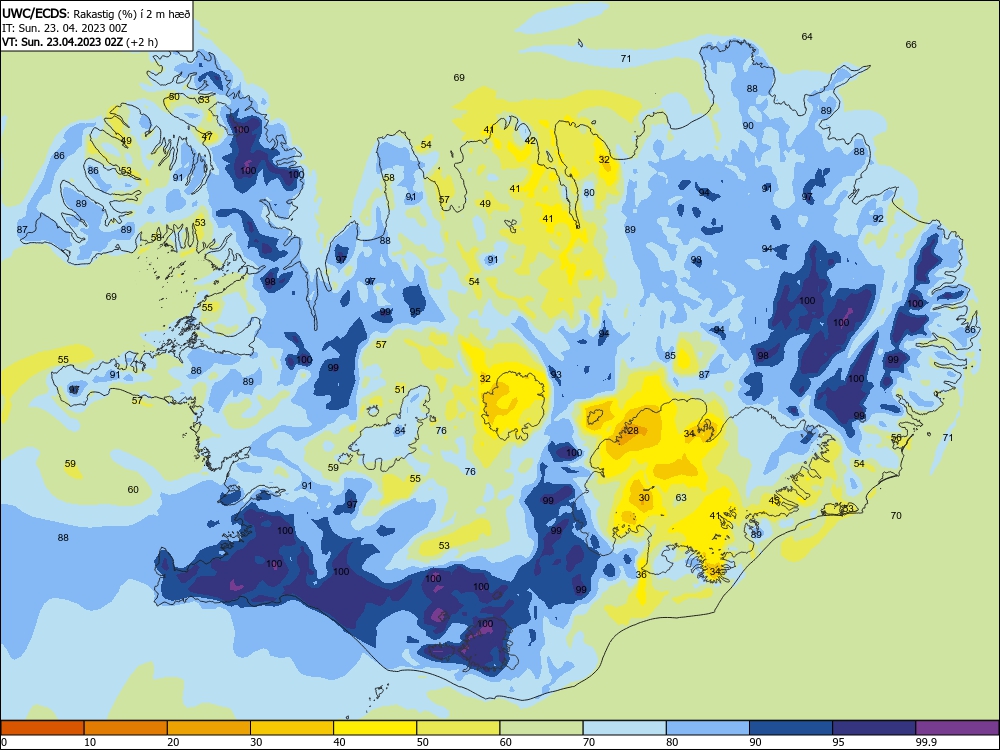Click the humidity value '30' on the map
This screenshot has width=1000, height=750.
(644, 497)
